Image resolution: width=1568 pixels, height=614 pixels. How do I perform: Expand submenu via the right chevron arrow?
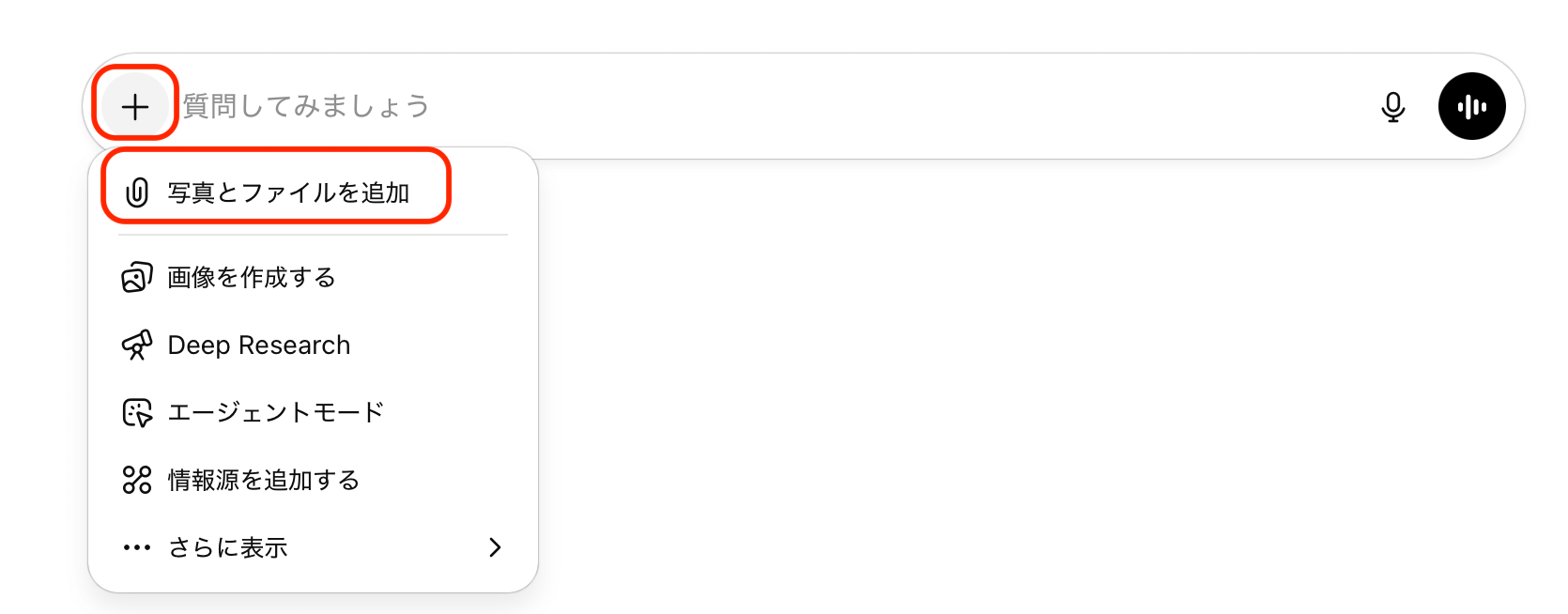pos(495,547)
